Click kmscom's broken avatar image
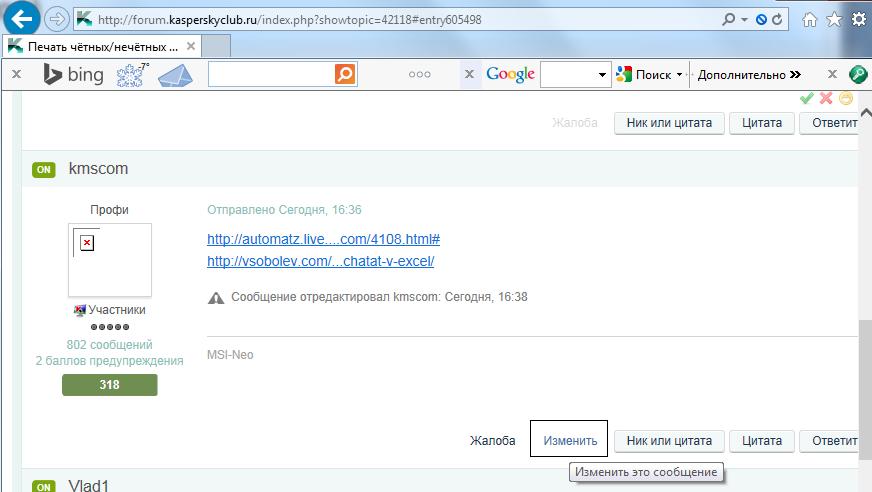The image size is (872, 492). (110, 260)
